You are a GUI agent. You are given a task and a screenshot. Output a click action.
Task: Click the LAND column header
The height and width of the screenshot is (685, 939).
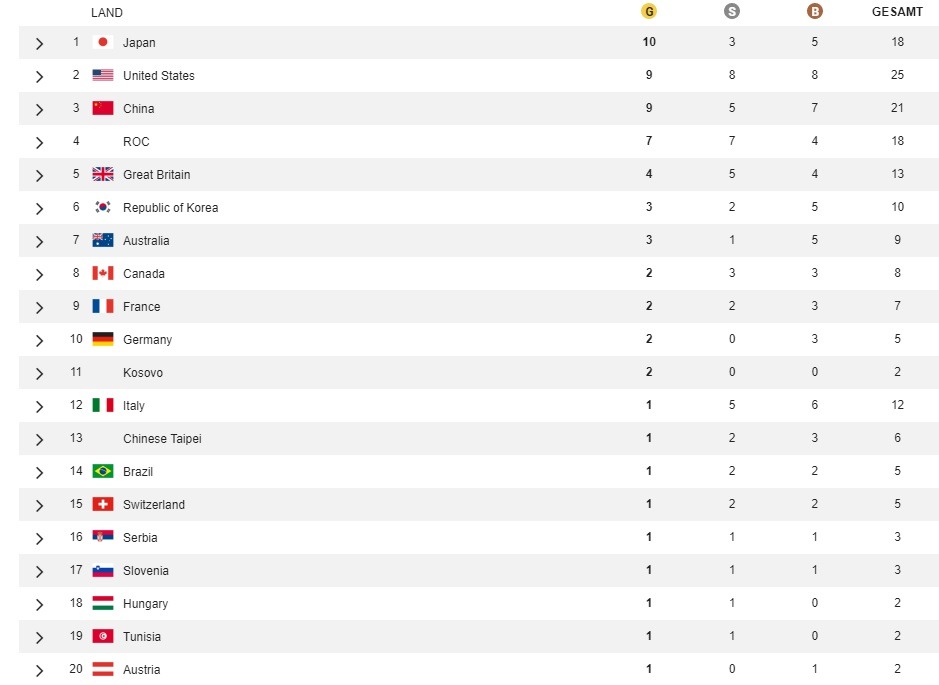(107, 13)
